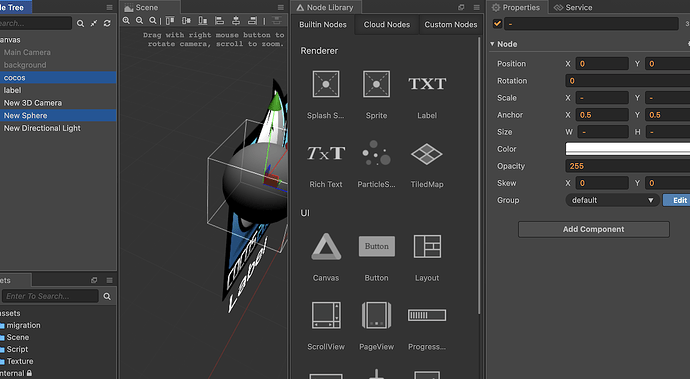Pick the Rich Text node icon
The width and height of the screenshot is (690, 379).
pos(326,153)
